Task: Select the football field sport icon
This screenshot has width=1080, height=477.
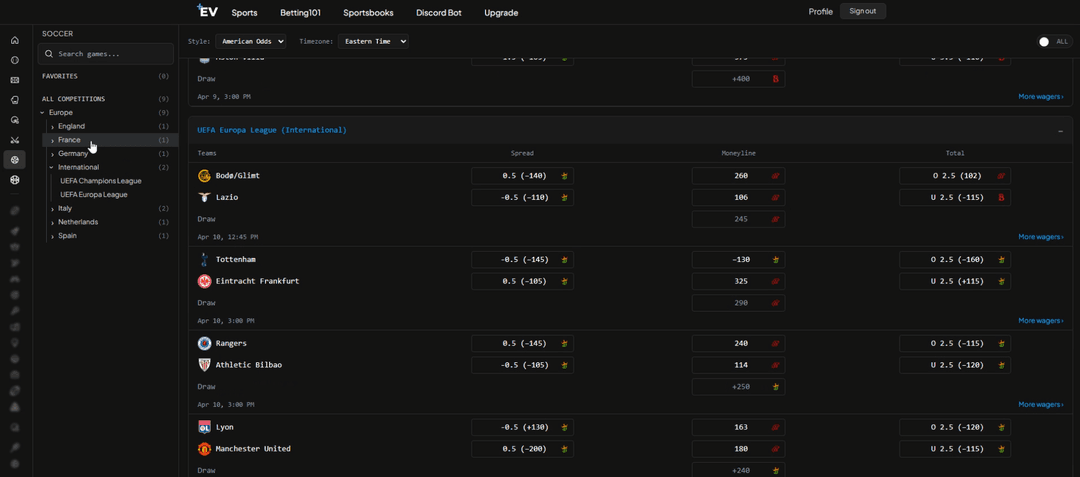Action: click(14, 81)
